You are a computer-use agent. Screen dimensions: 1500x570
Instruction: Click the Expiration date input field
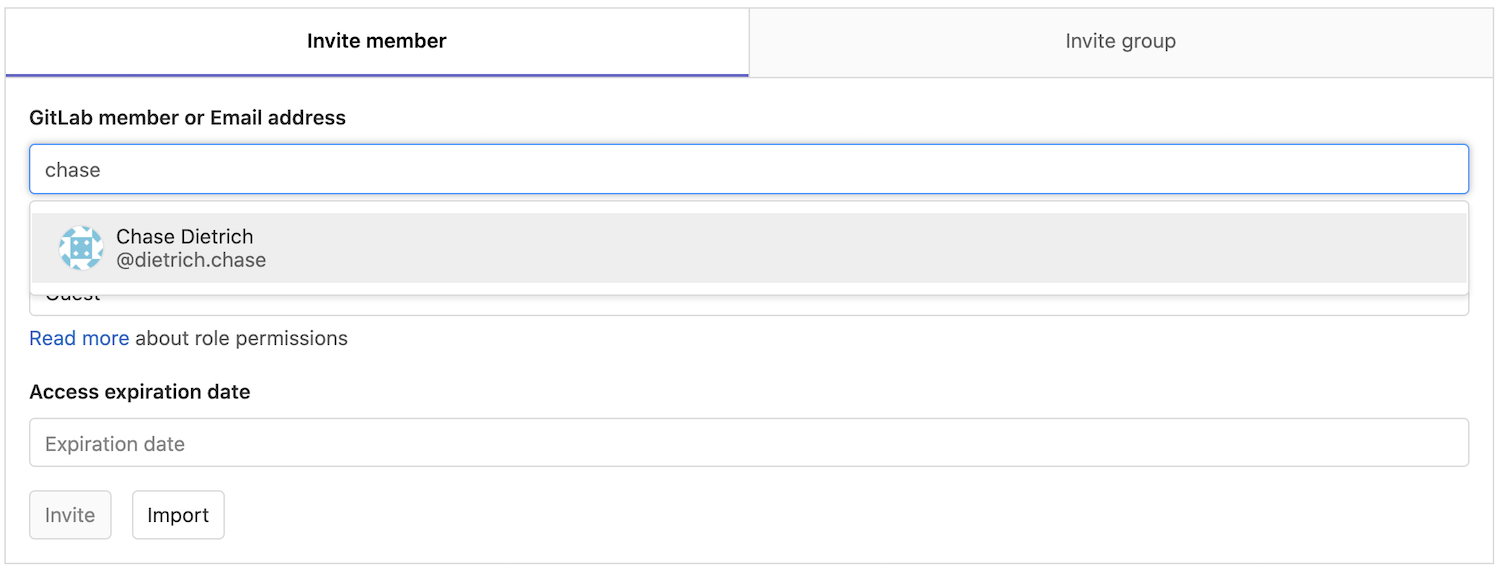coord(748,443)
